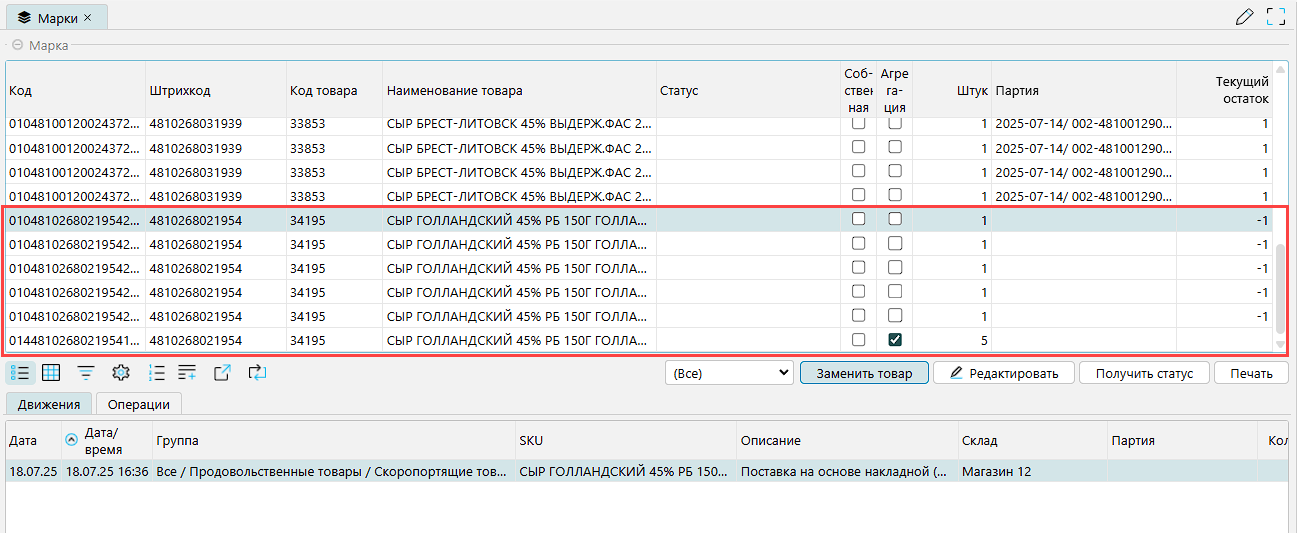Switch to list view icon in toolbar
Screen dimensions: 1297x533
pyautogui.click(x=21, y=373)
